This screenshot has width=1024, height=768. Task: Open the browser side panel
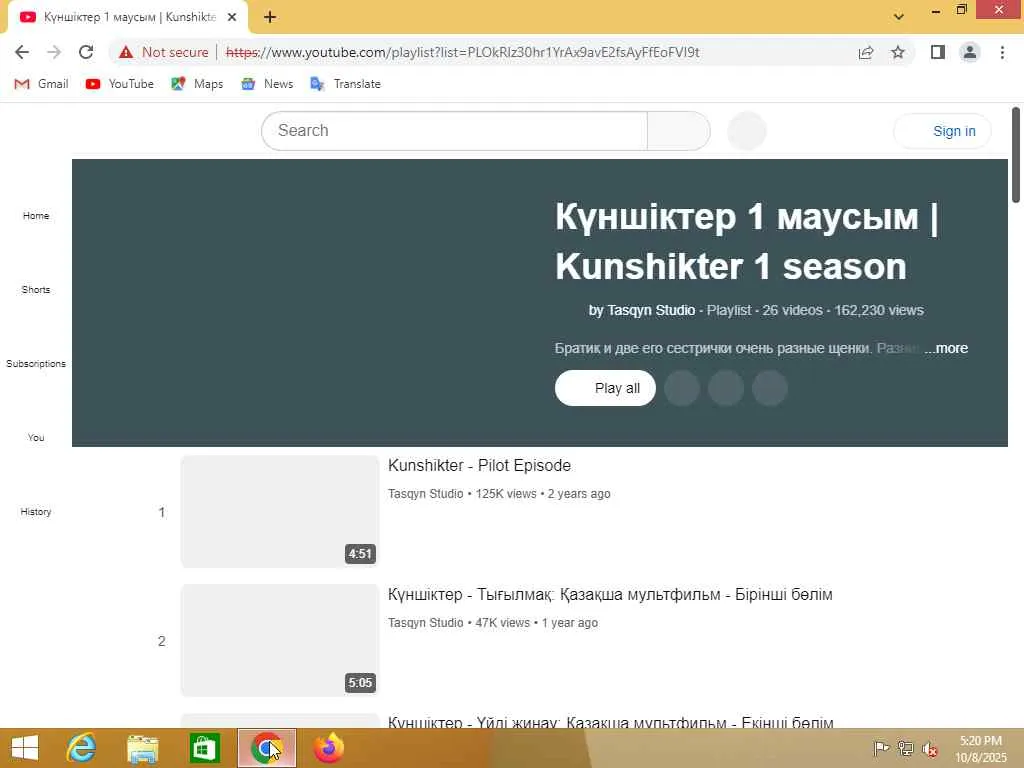(x=938, y=52)
